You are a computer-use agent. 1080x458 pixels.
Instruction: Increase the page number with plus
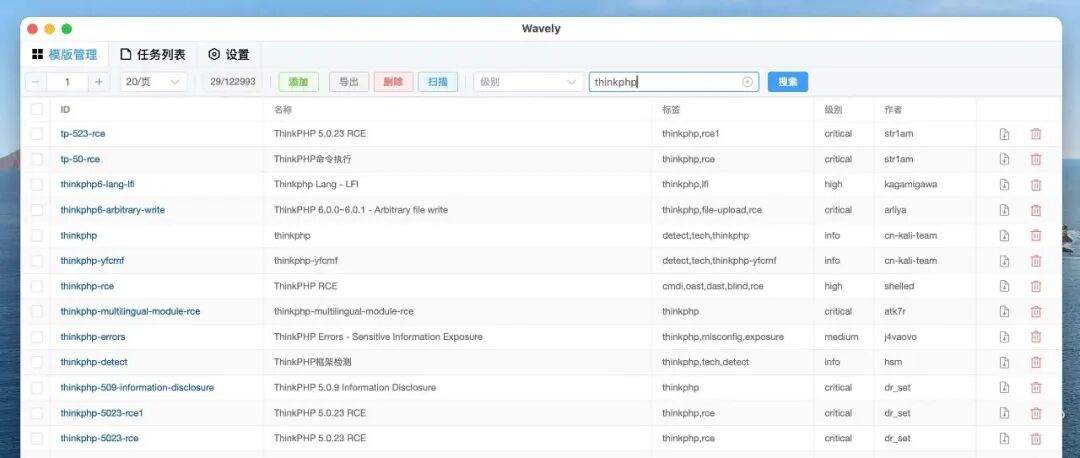click(98, 82)
